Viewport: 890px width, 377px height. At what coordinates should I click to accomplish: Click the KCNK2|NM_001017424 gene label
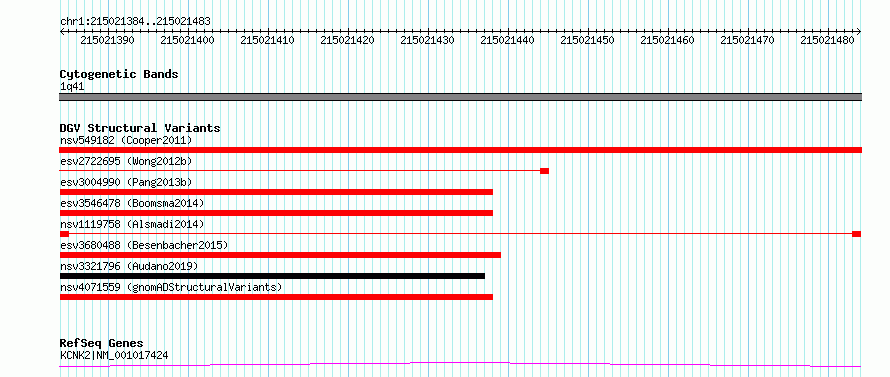pos(114,356)
